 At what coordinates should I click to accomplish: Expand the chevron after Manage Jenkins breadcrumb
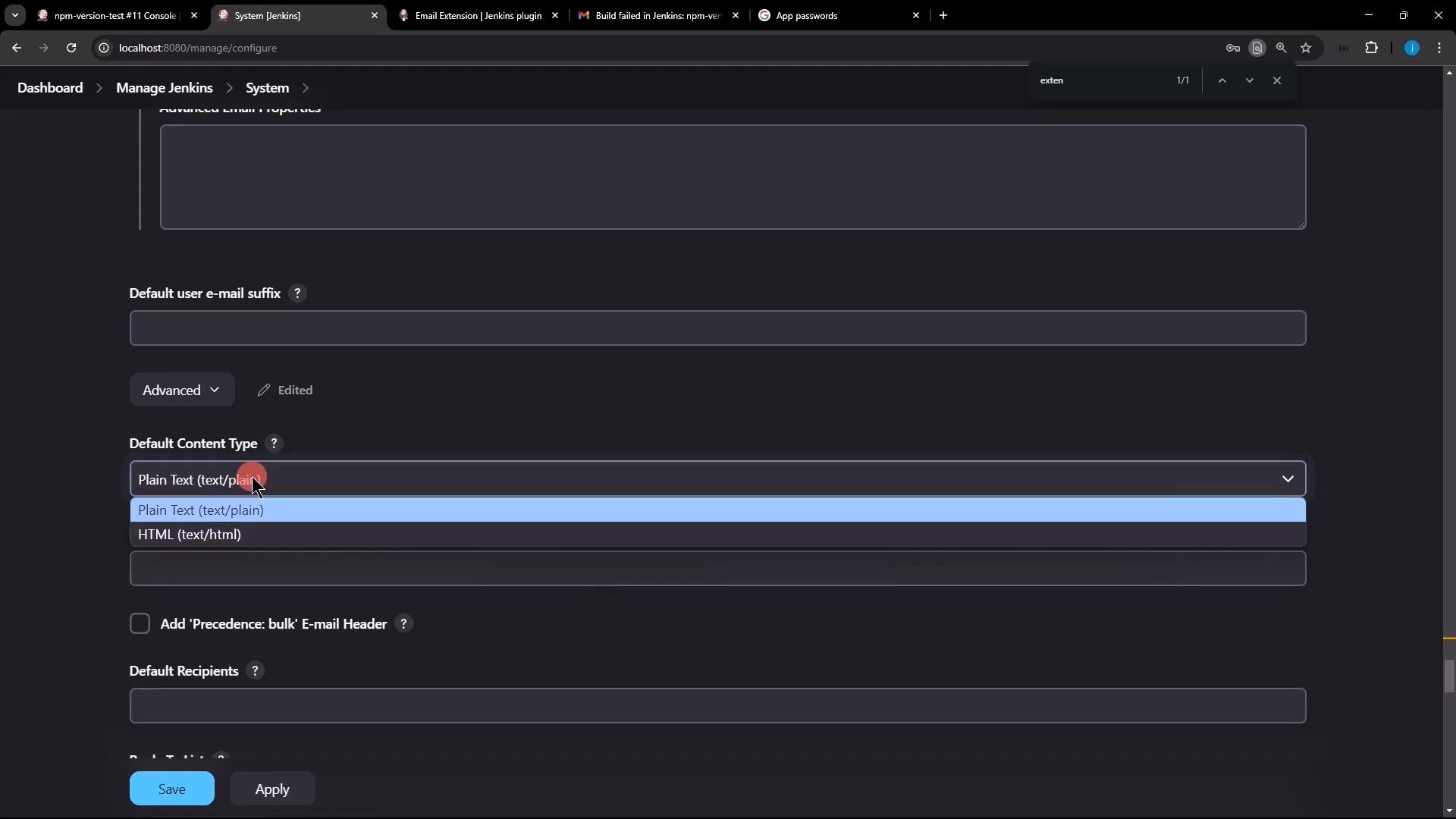click(x=229, y=88)
